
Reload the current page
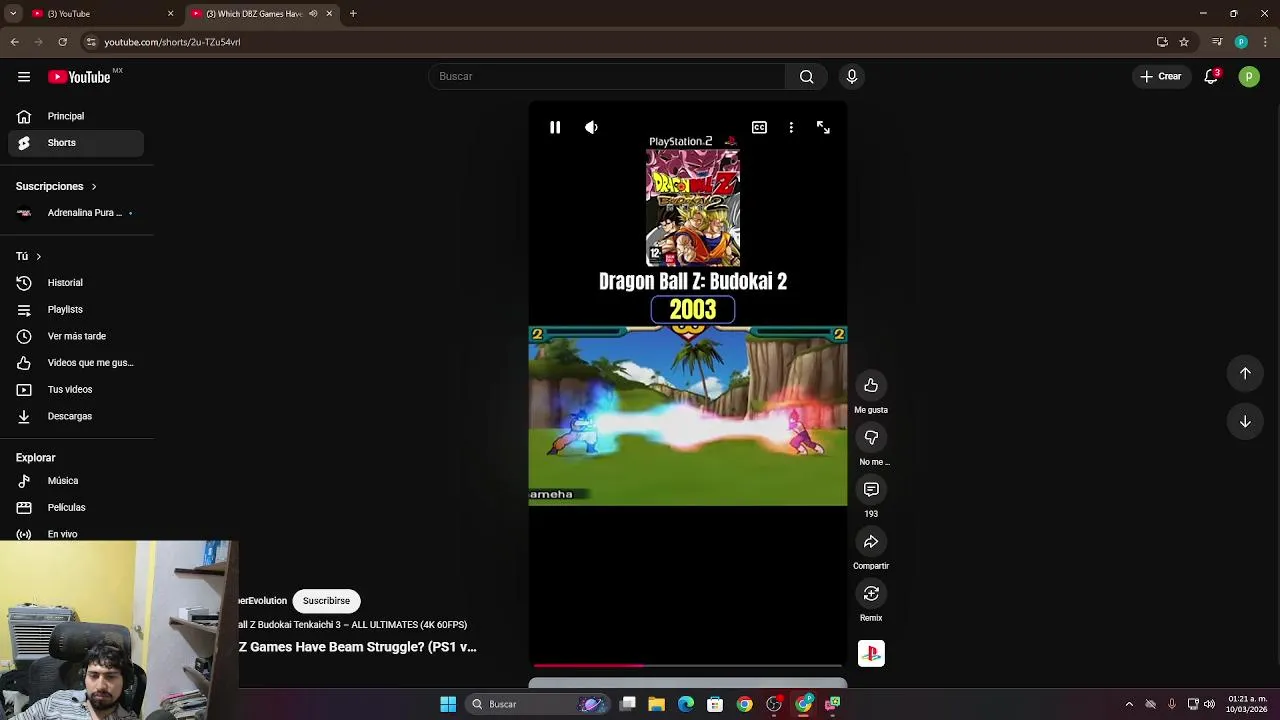click(x=62, y=42)
